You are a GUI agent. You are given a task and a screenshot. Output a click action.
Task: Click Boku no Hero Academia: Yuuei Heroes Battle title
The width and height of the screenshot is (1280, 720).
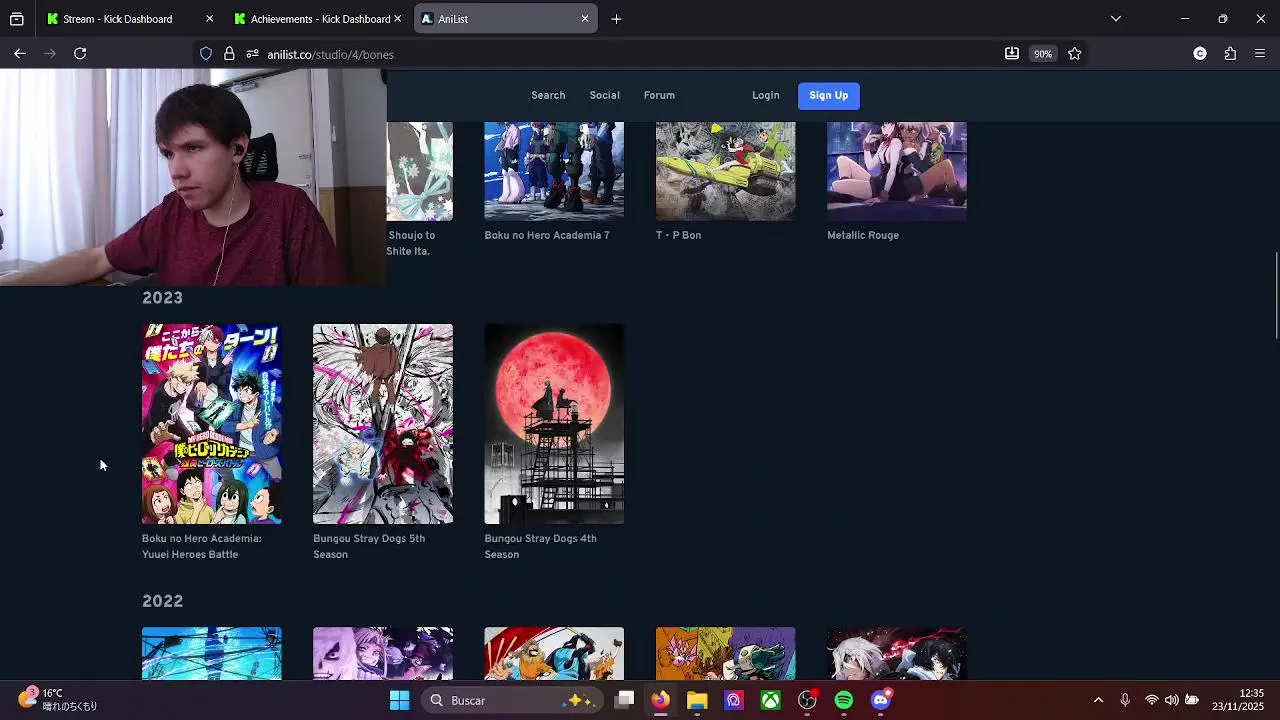202,547
